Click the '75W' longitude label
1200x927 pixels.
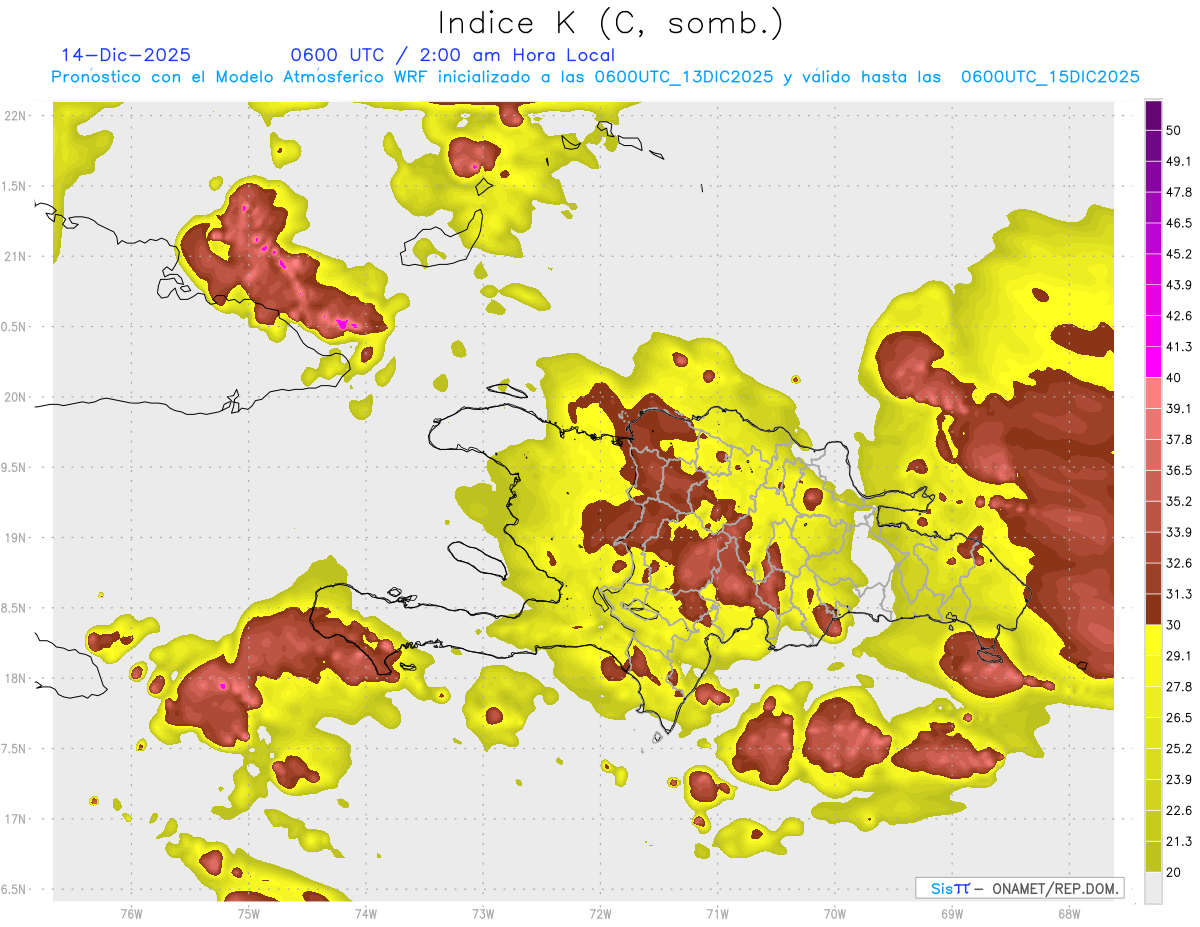248,913
